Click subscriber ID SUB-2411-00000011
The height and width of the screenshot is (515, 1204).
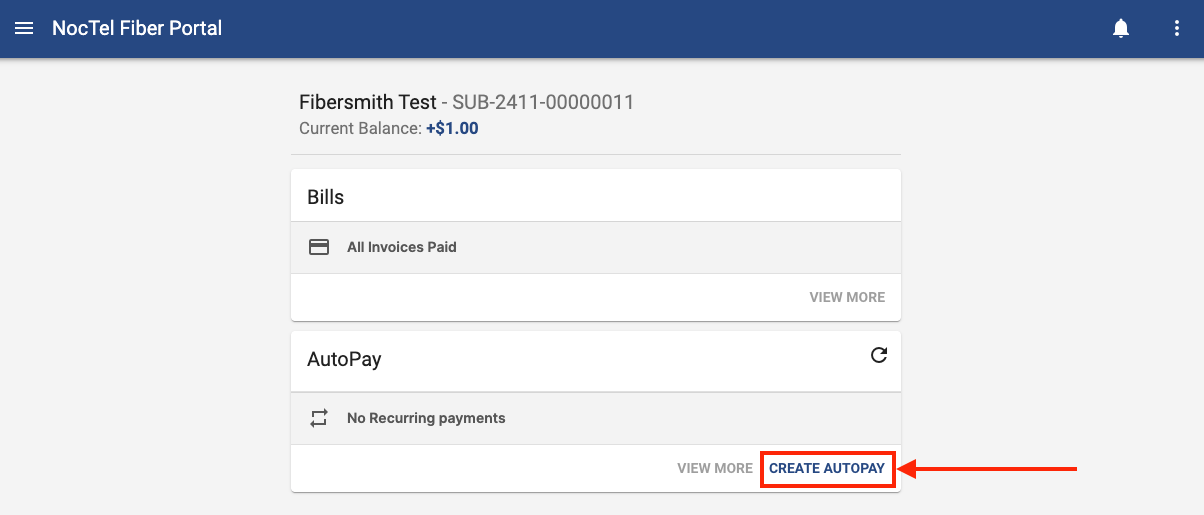(x=543, y=102)
